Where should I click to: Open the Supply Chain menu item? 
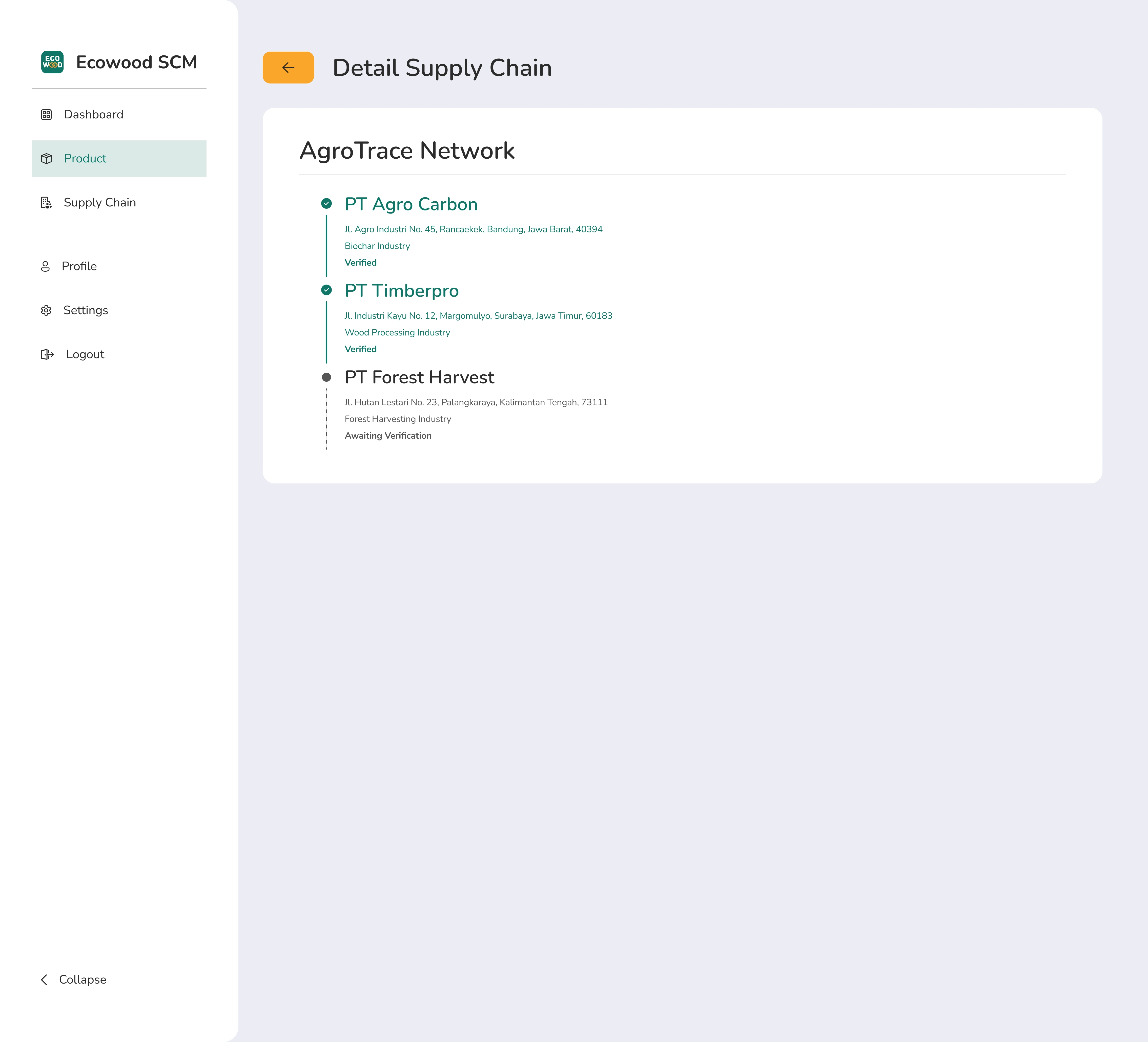(119, 203)
